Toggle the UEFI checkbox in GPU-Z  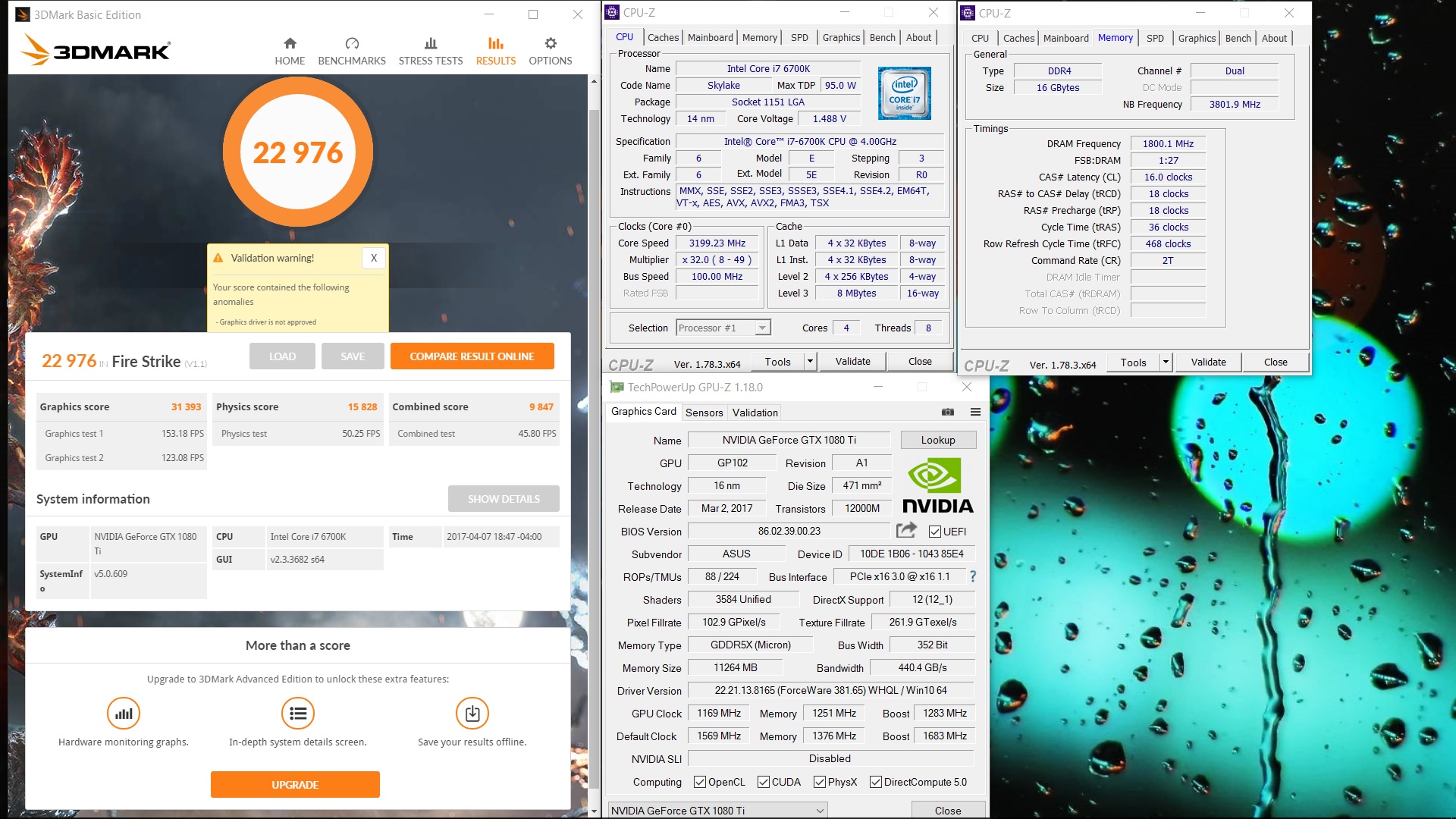935,532
